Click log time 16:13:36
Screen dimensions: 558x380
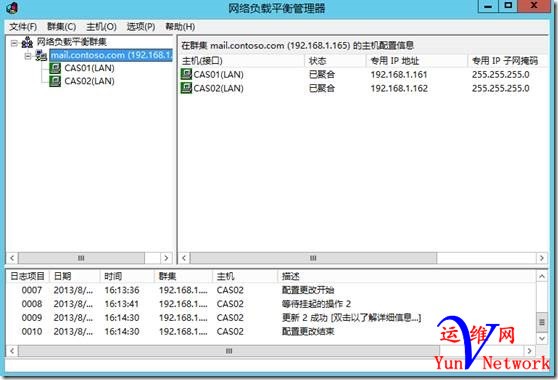point(122,290)
